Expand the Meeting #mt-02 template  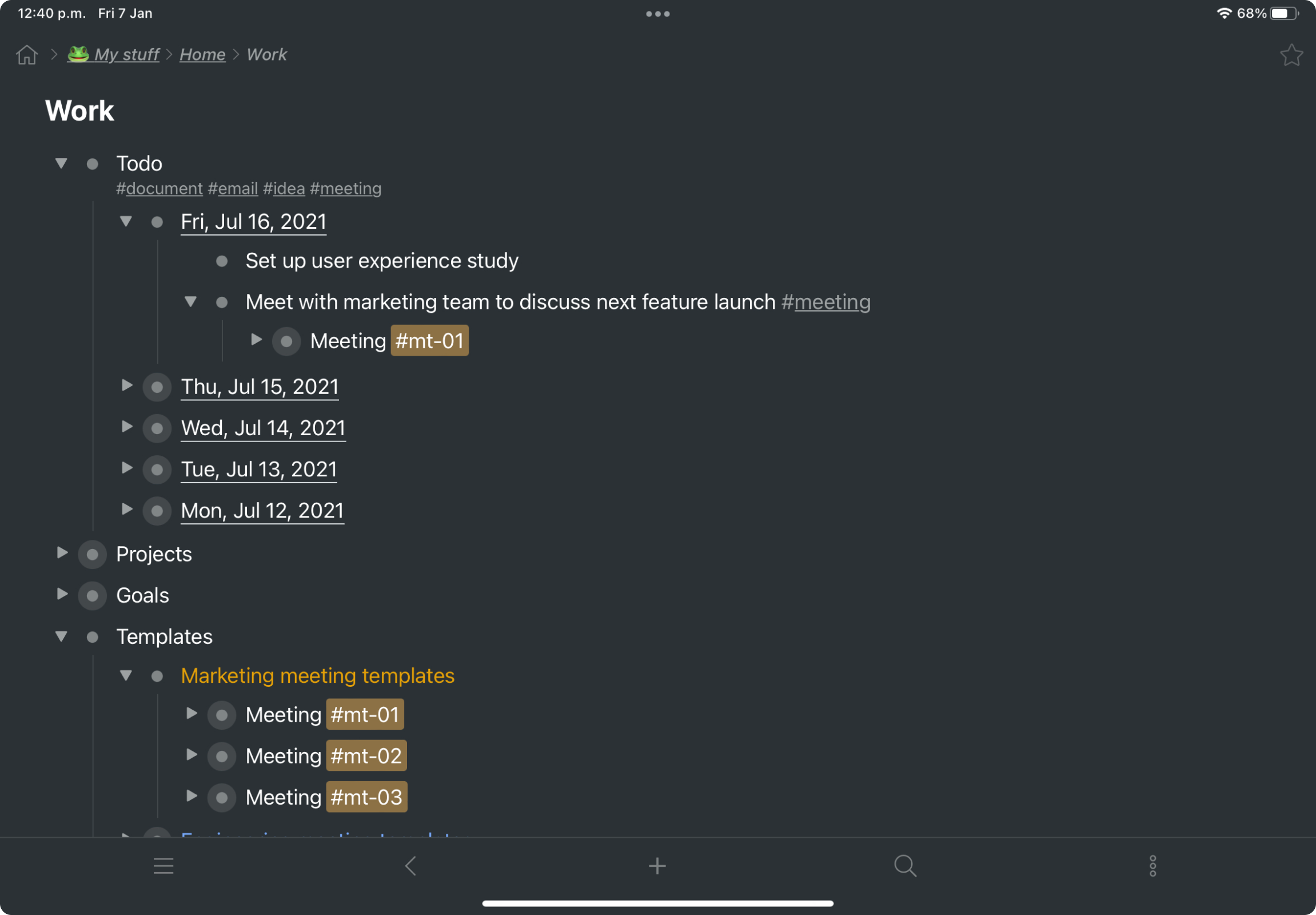pos(192,754)
